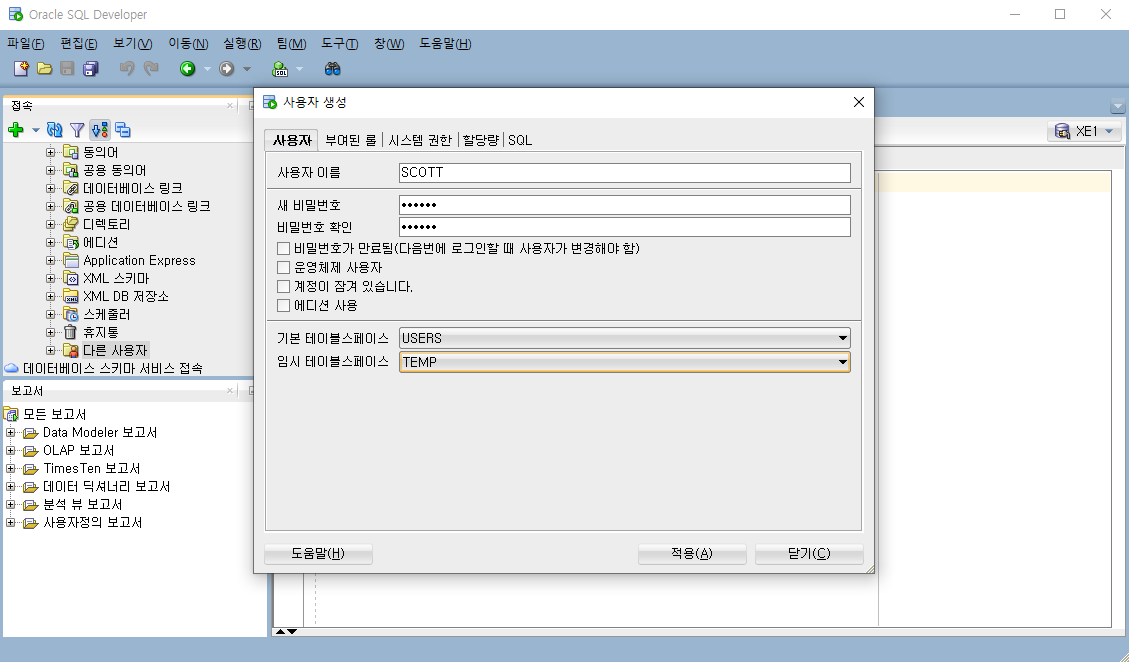The width and height of the screenshot is (1129, 662).
Task: Open the 보기(V) menu
Action: tap(132, 44)
